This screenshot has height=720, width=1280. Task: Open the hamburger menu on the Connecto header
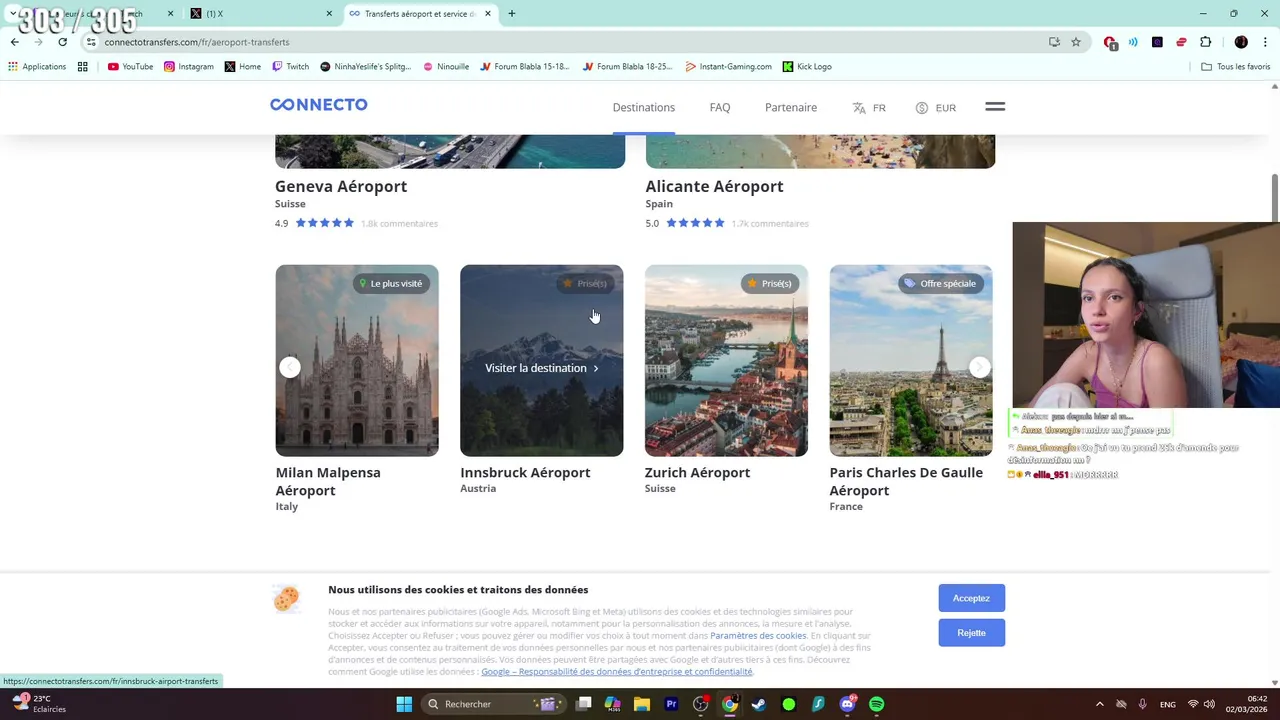(994, 107)
